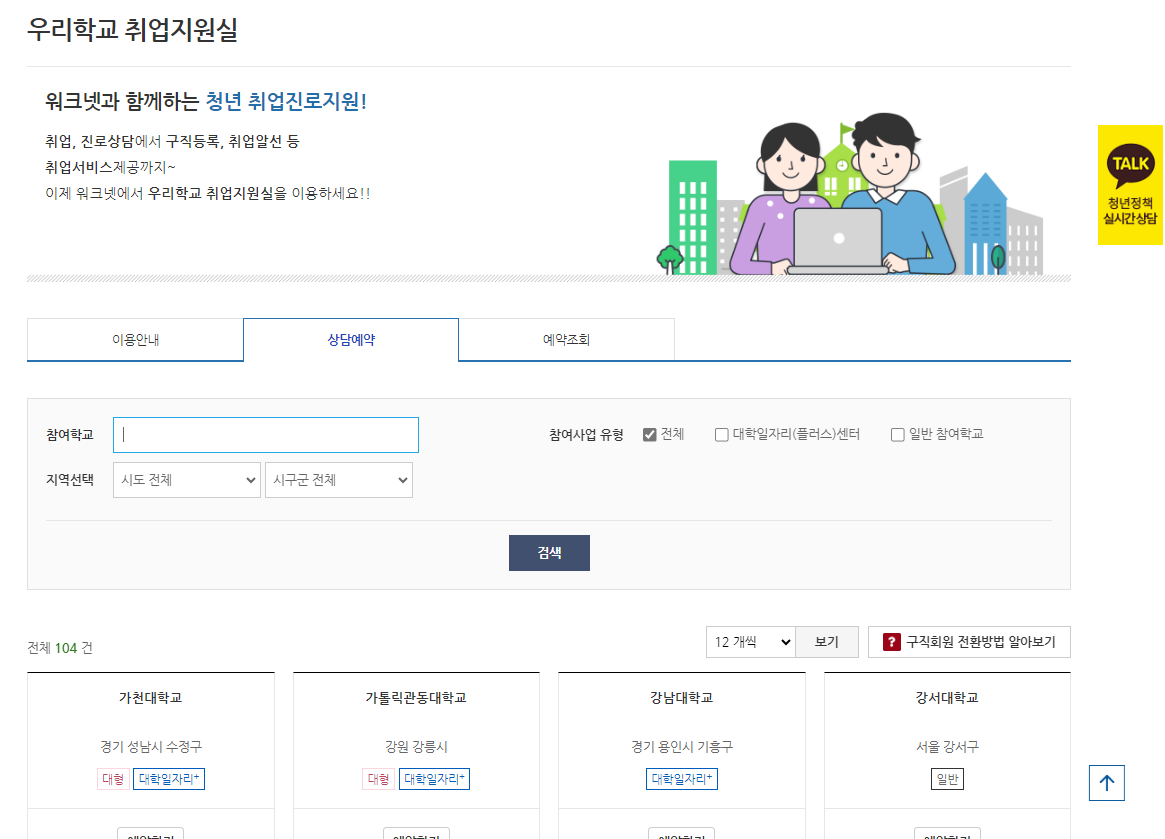1165x839 pixels.
Task: Open the KakaoTalk 청년정책 실시간상담 banner
Action: (x=1130, y=182)
